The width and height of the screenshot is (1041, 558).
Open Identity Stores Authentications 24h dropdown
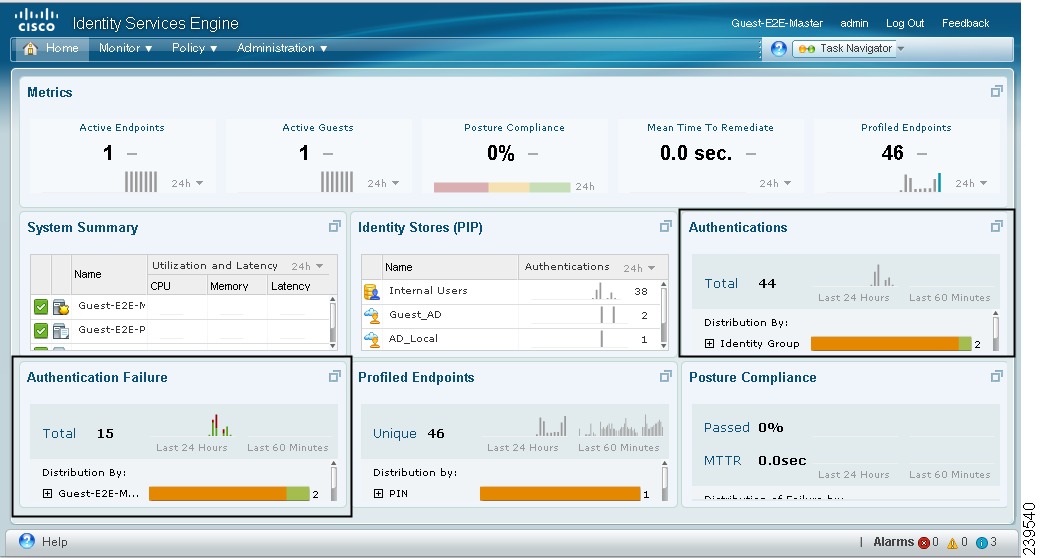point(639,268)
